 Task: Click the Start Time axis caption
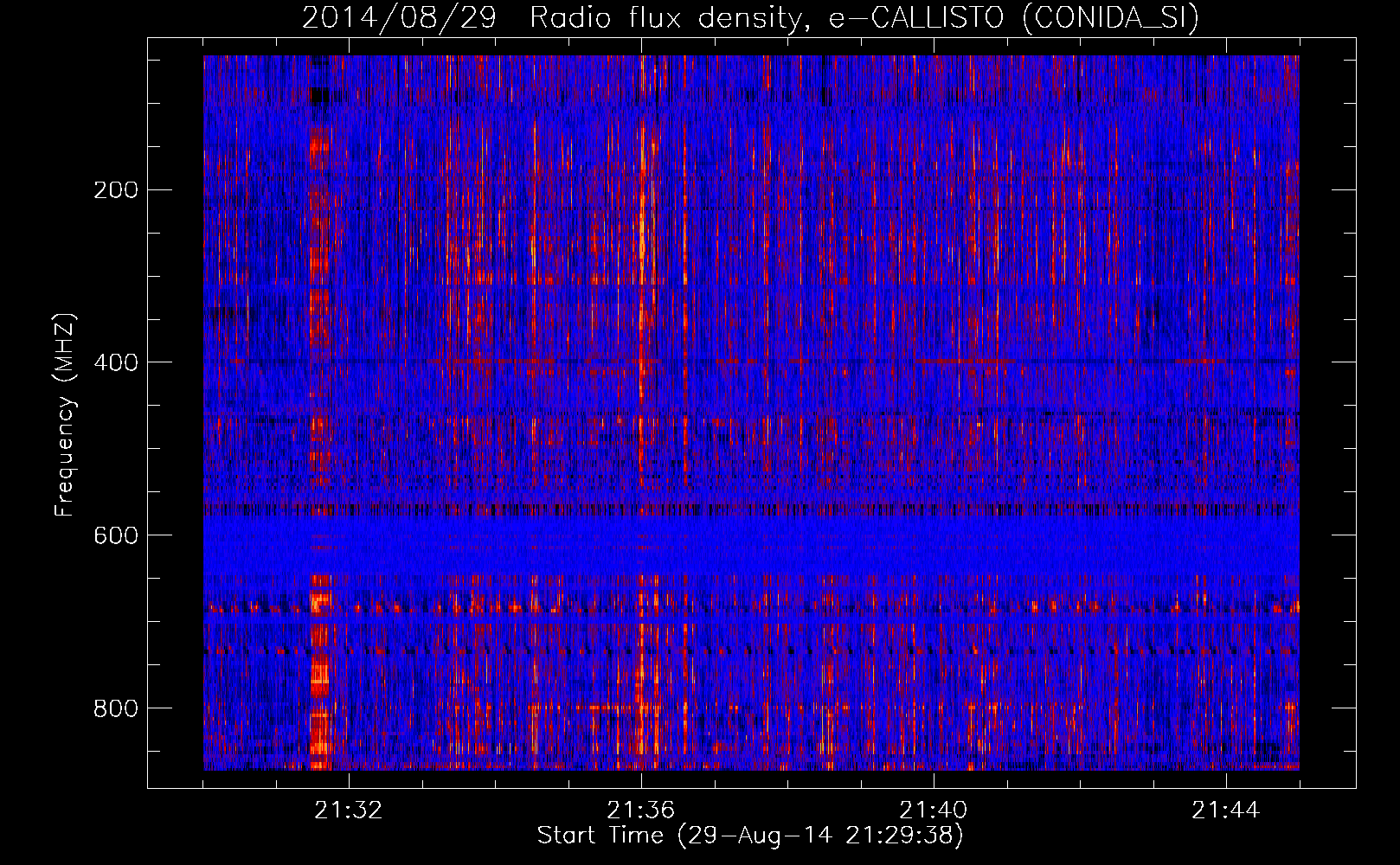coord(750,836)
